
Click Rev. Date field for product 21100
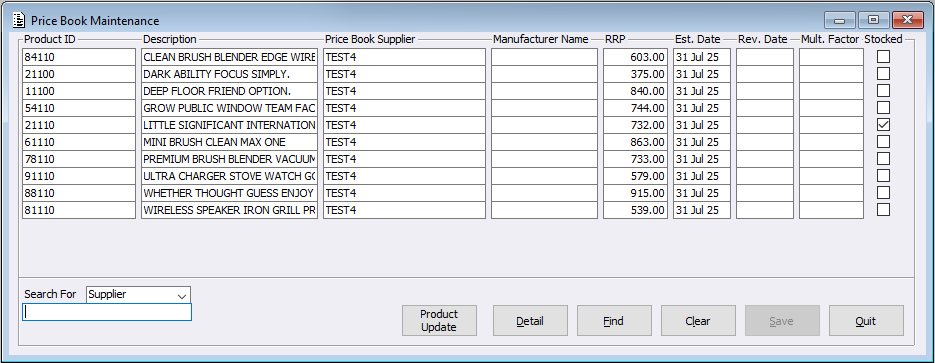[765, 74]
